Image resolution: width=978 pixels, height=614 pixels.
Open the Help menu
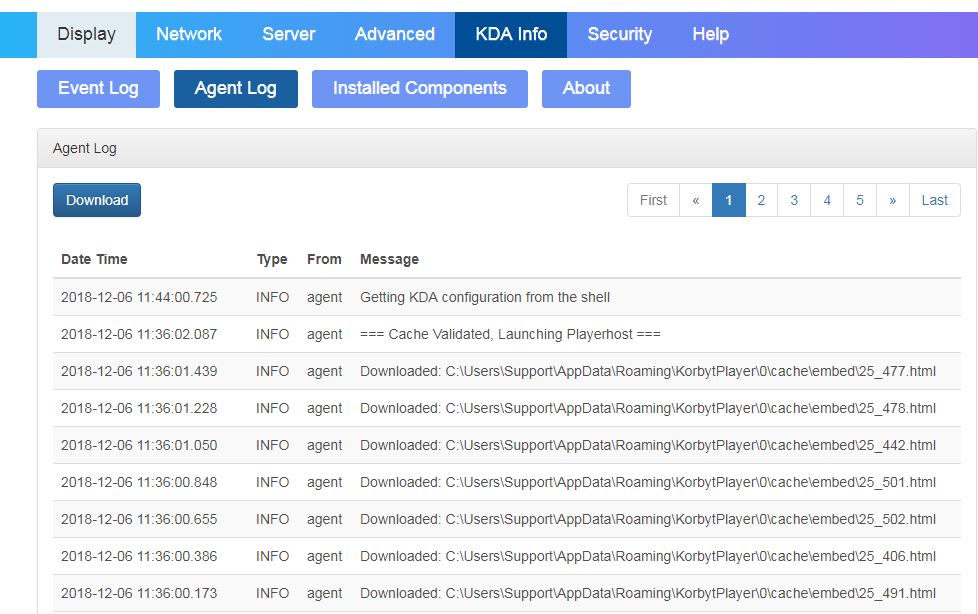coord(710,33)
